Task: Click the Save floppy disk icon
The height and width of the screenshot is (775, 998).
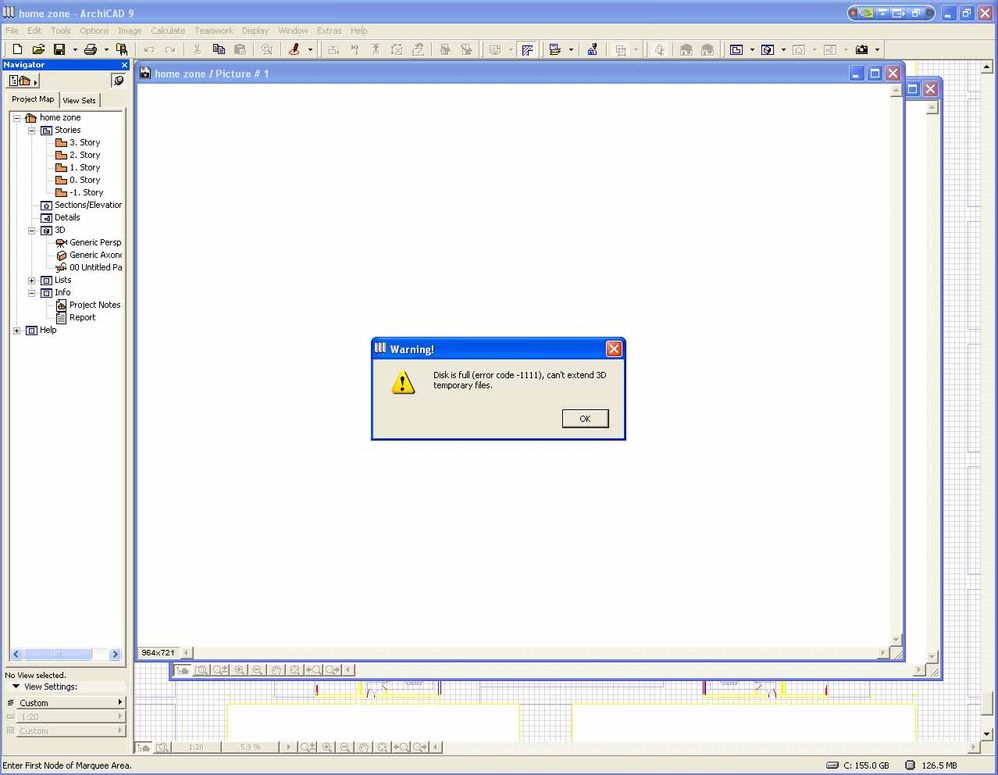Action: point(59,49)
